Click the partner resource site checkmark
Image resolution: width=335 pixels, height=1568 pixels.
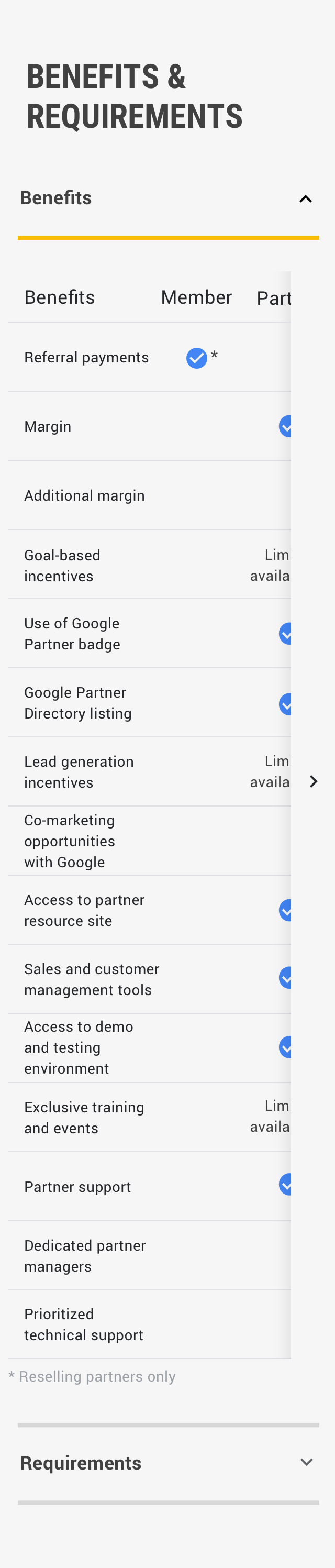(x=285, y=910)
